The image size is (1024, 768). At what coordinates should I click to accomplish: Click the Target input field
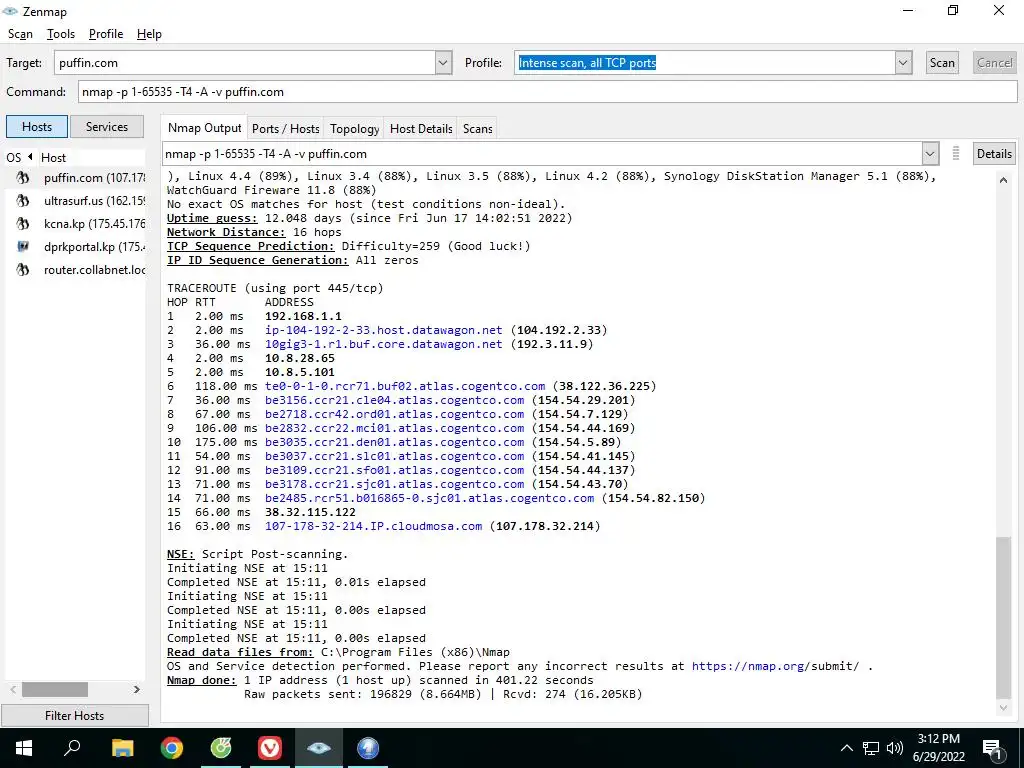(x=245, y=63)
